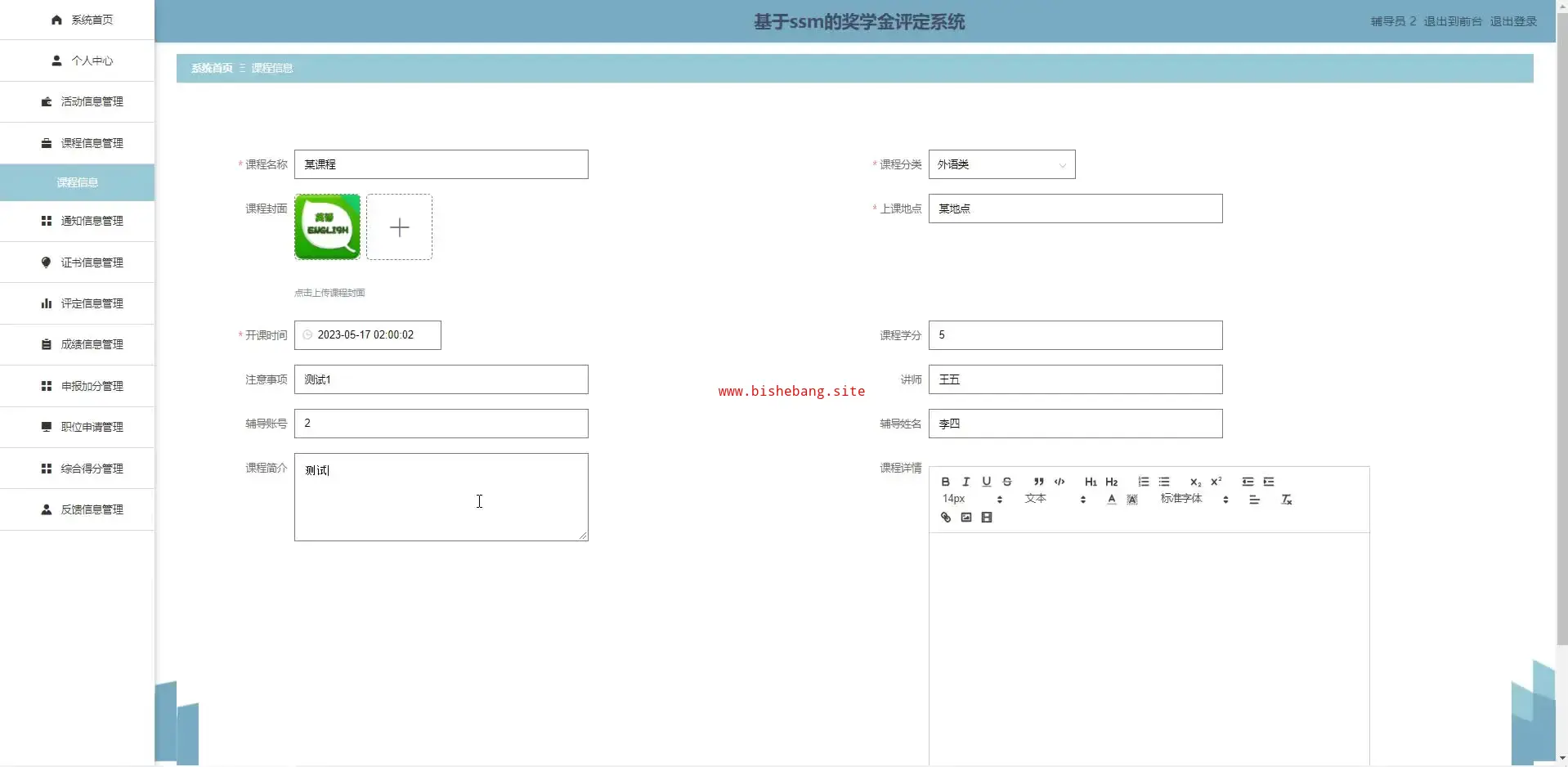Insert a hyperlink in the editor
1568x767 pixels.
[946, 518]
